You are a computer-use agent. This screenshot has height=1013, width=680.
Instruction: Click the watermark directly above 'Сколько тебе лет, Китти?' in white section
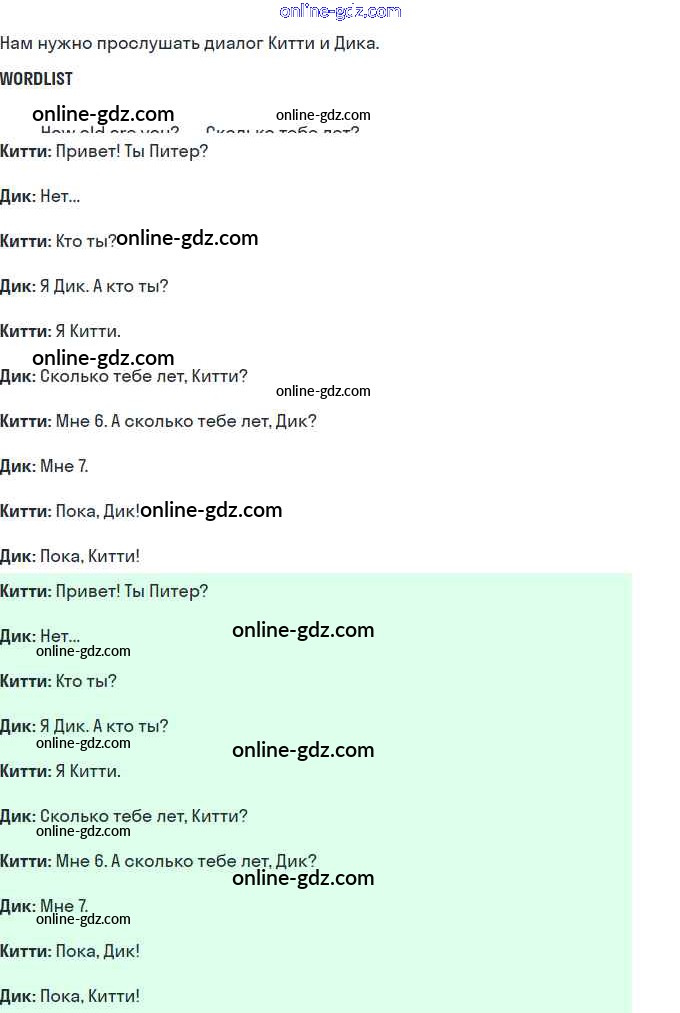point(103,358)
